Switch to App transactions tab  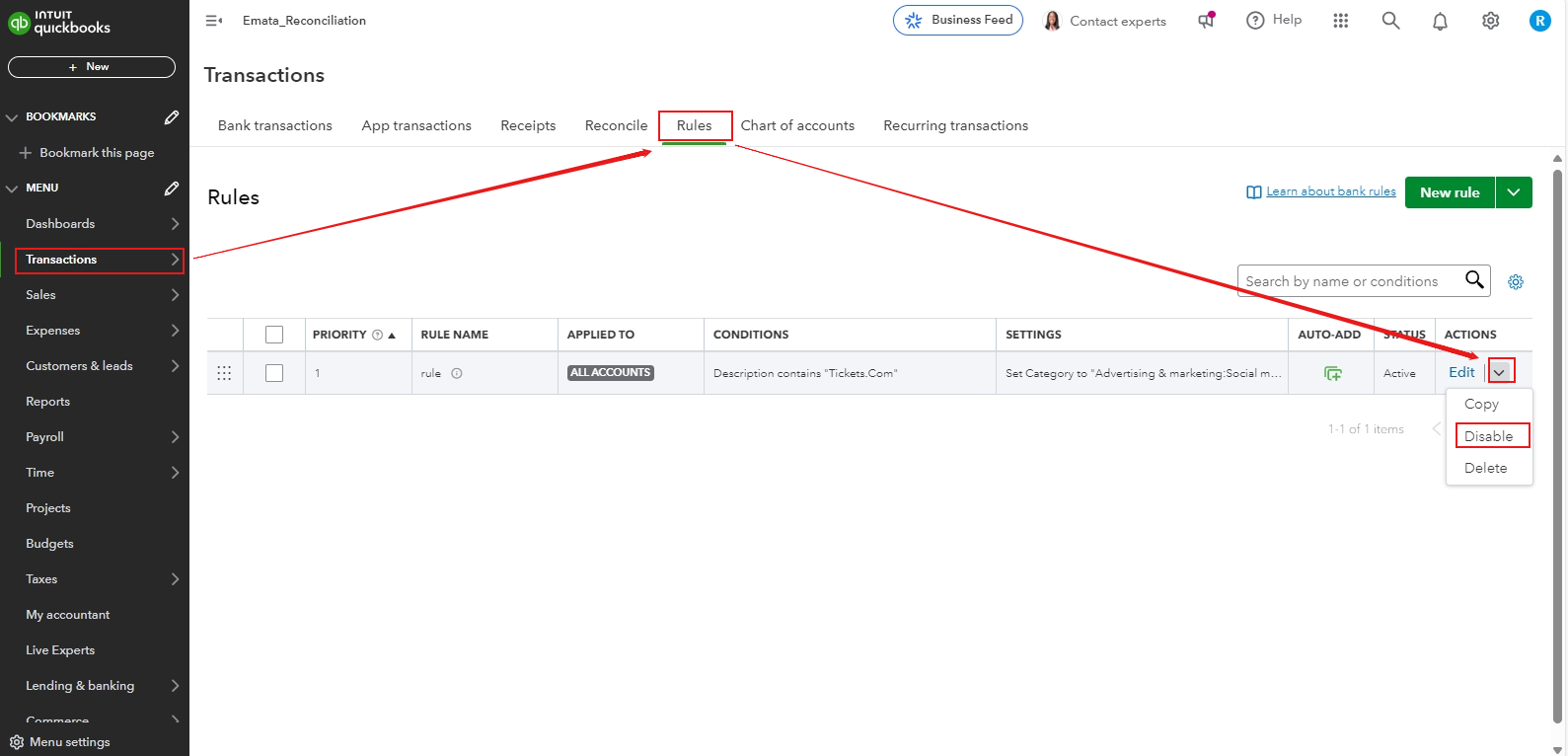pos(416,125)
